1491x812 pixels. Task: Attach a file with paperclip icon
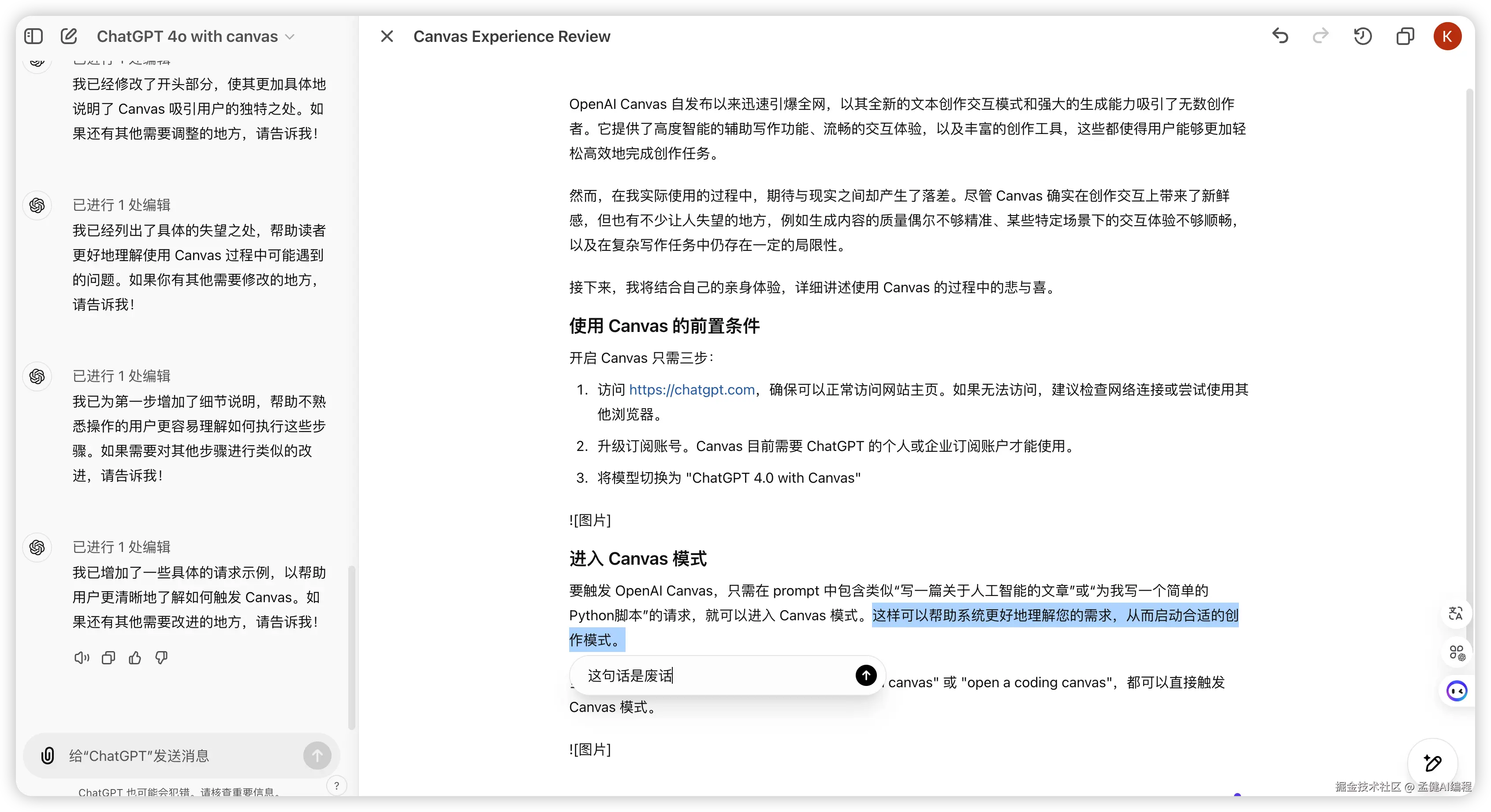coord(48,755)
